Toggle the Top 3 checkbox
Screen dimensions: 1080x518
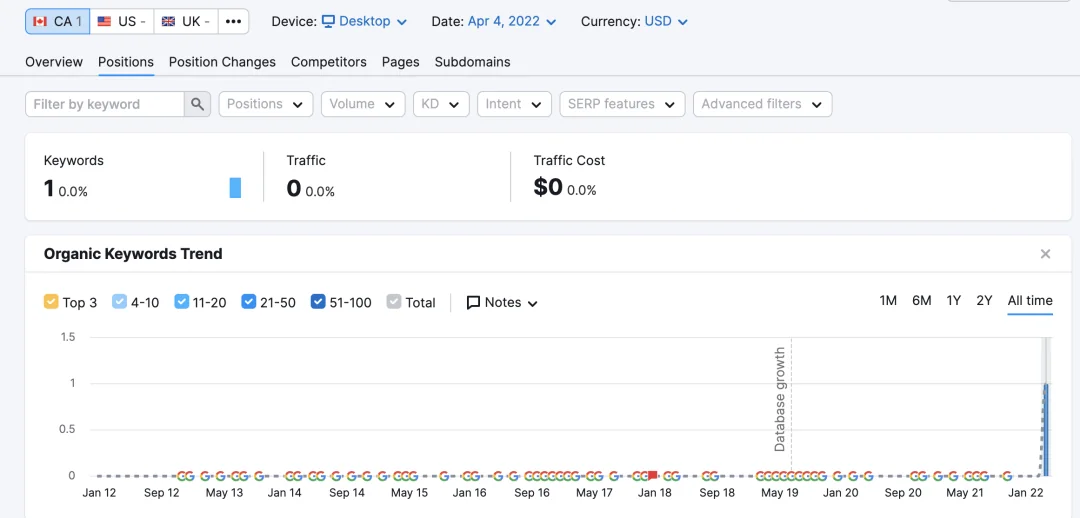(x=50, y=302)
